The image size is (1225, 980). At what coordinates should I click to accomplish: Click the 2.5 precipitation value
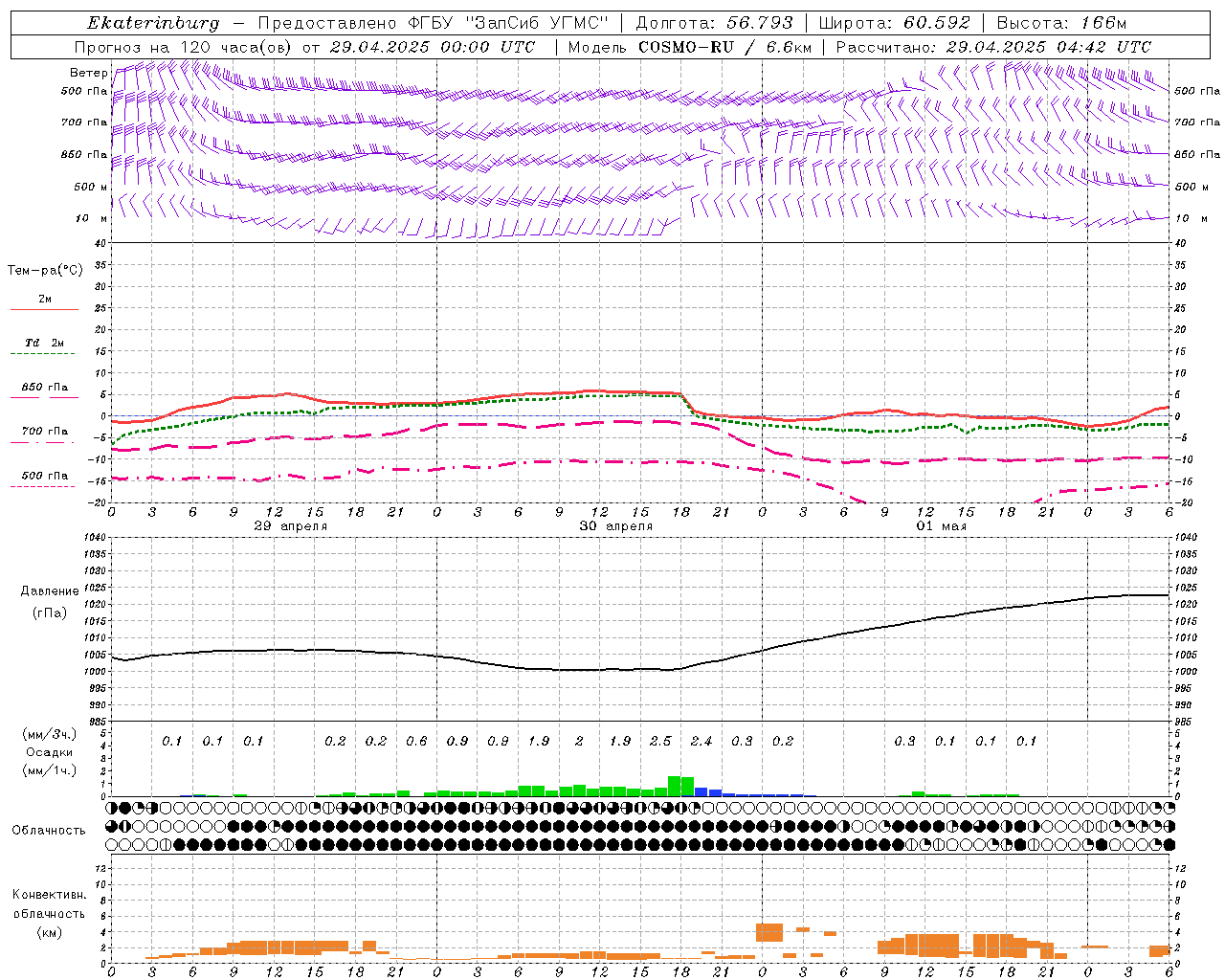point(660,742)
